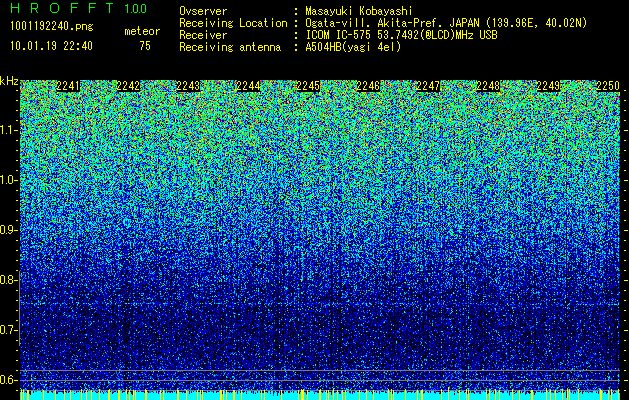Select the filename 1001192240.png

[52, 26]
